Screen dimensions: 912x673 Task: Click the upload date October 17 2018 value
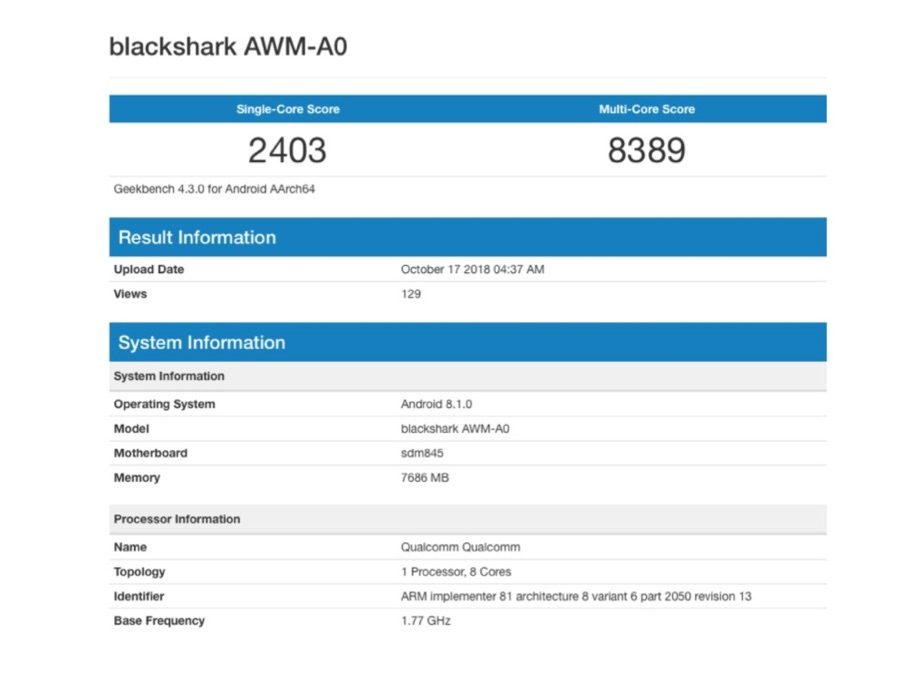[472, 269]
